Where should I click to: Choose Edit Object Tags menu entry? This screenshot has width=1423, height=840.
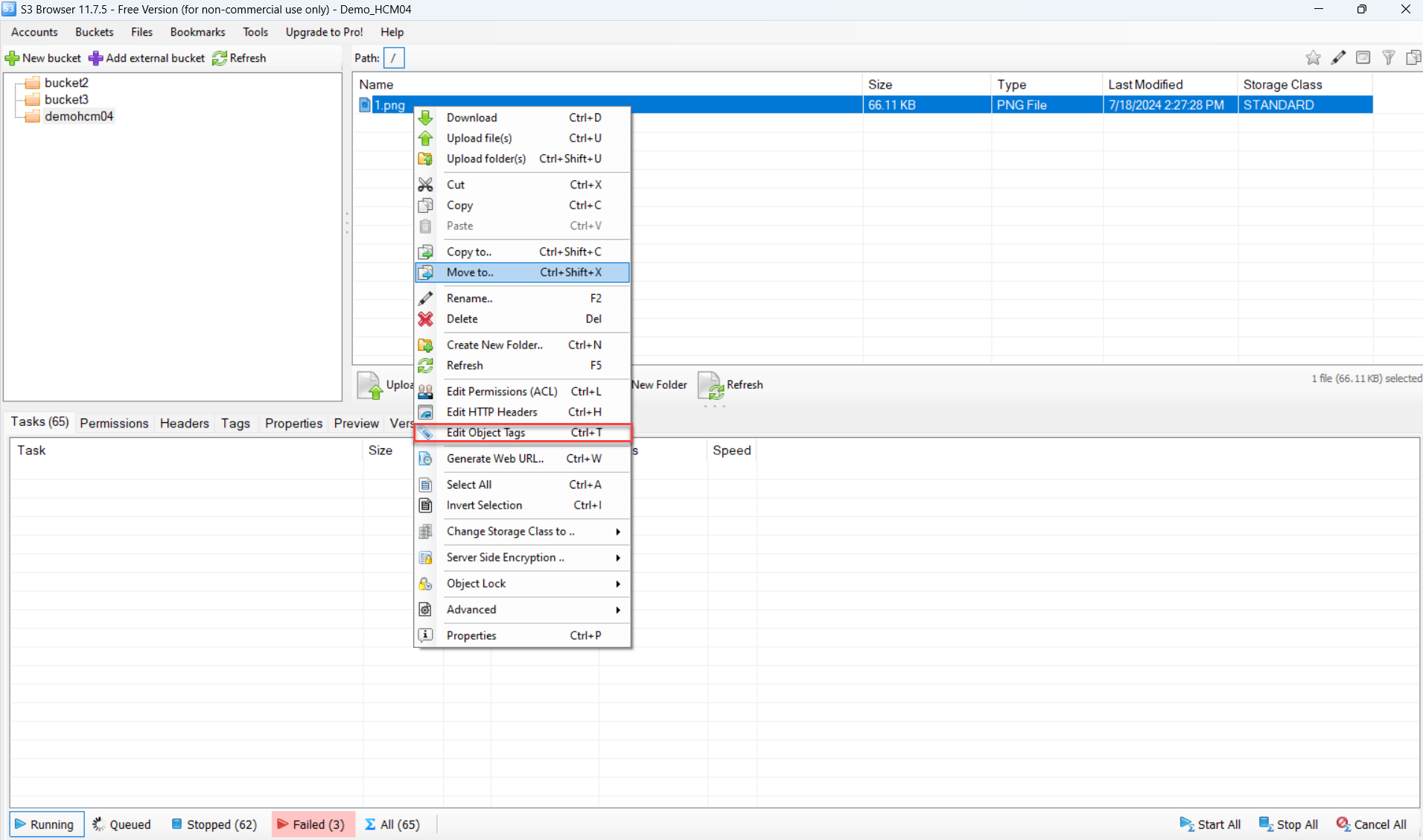[x=486, y=433]
